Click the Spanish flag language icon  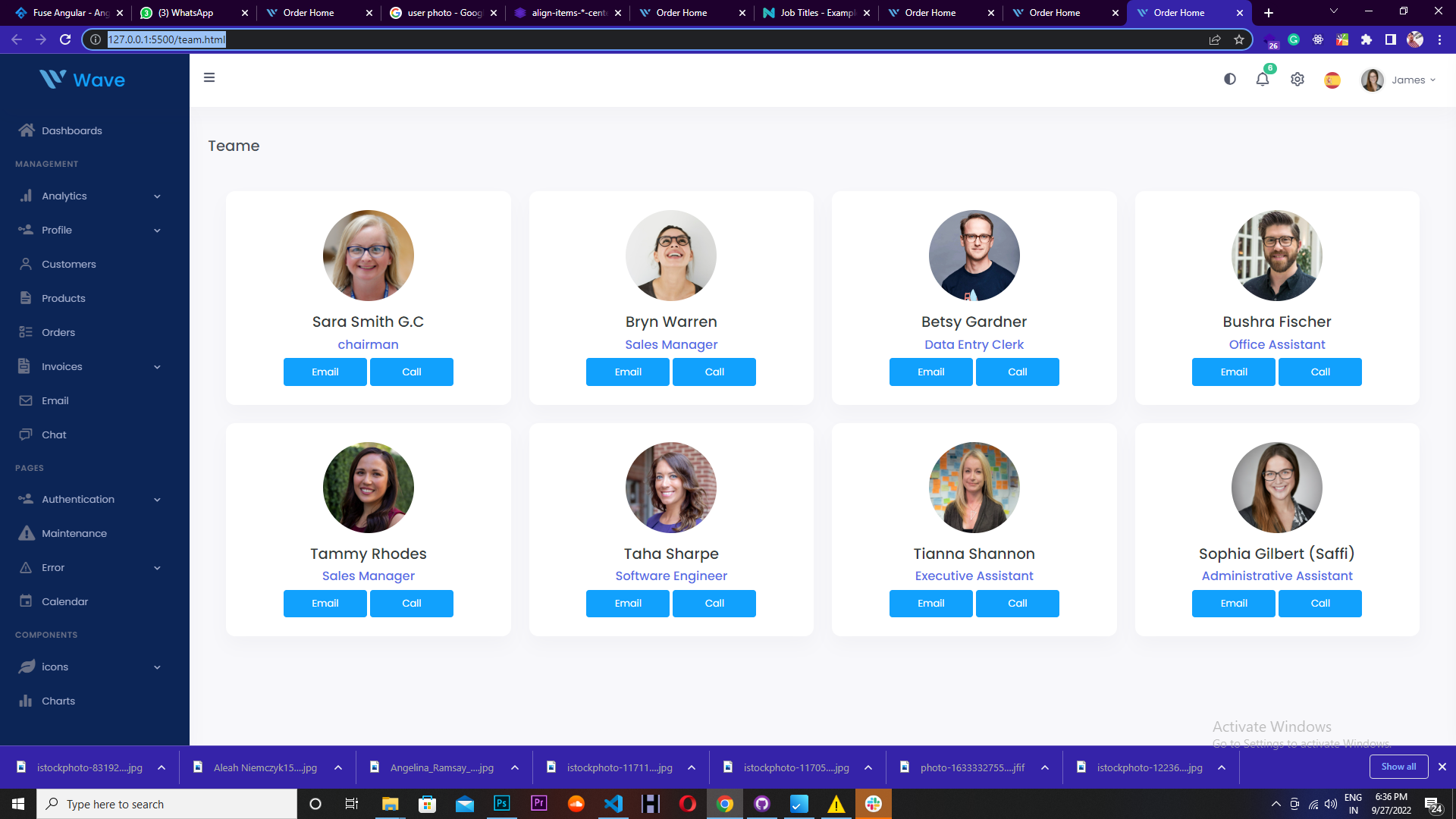pos(1332,80)
